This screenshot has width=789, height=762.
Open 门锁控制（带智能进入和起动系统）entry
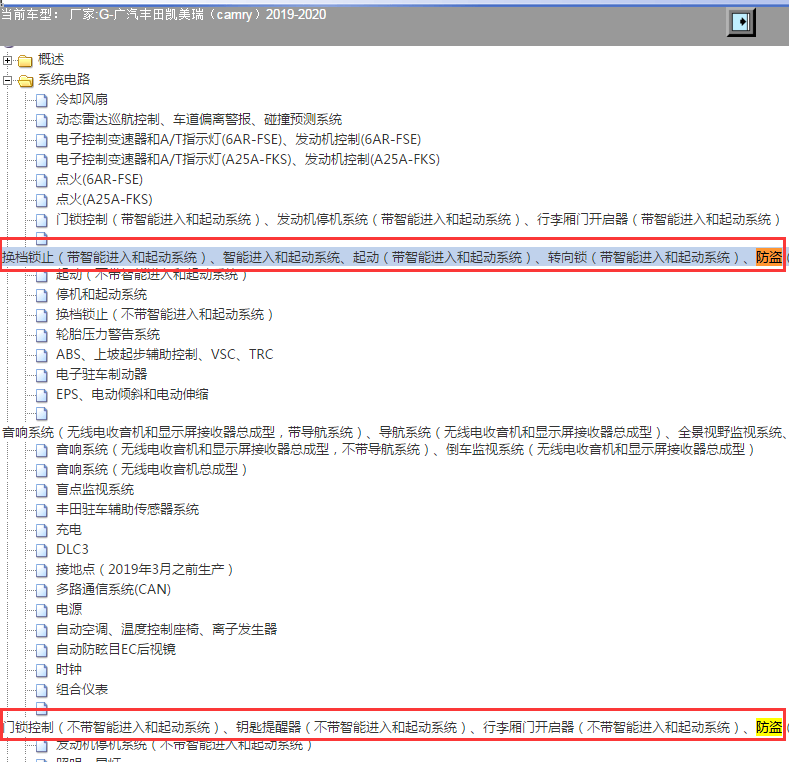[x=418, y=219]
